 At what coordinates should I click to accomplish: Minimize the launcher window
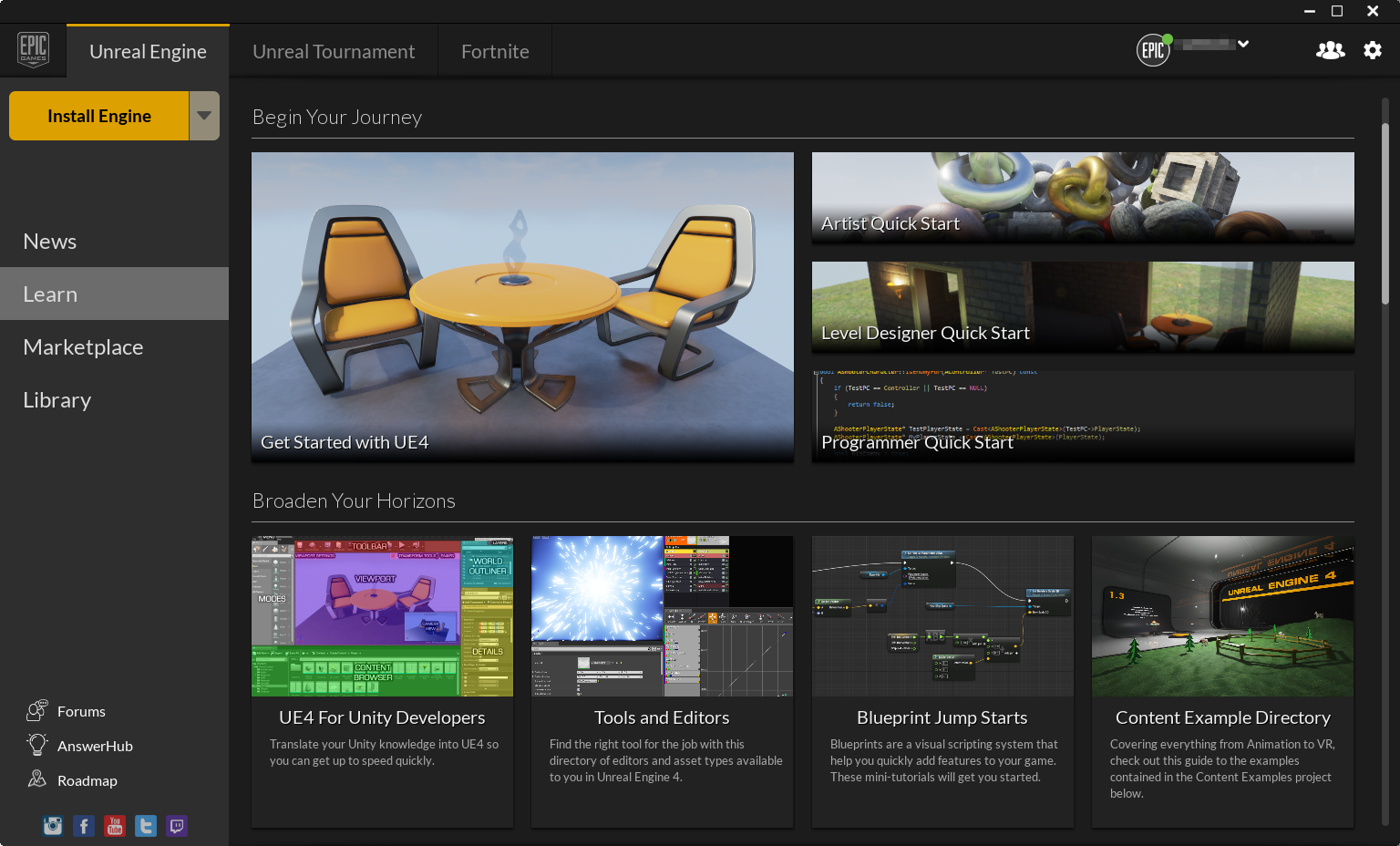tap(1310, 11)
